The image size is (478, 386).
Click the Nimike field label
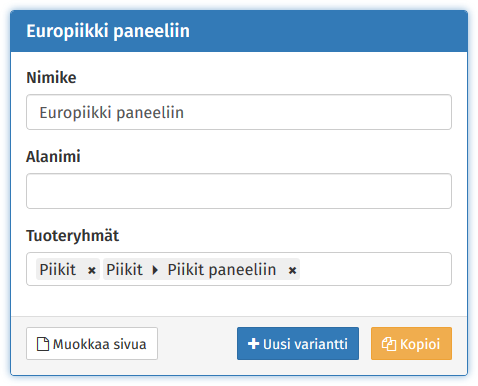[51, 78]
